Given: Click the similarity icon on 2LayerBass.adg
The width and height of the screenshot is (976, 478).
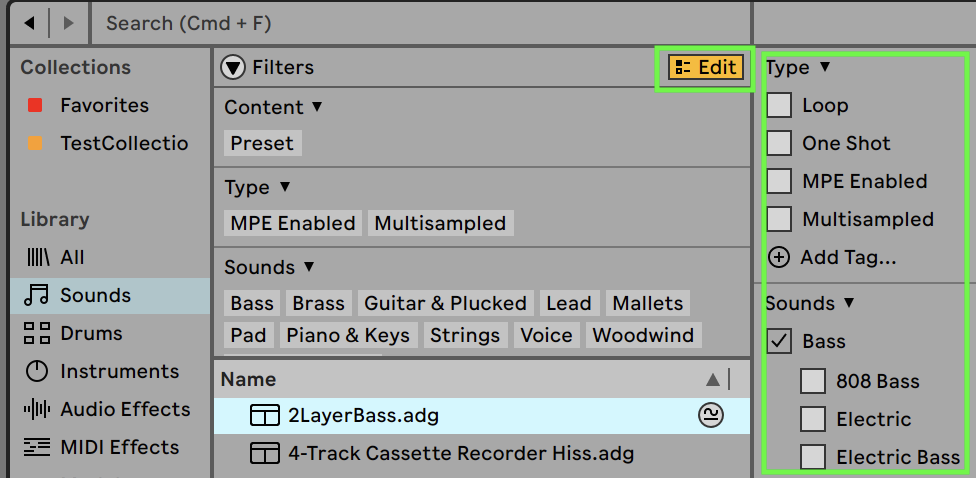Looking at the screenshot, I should pyautogui.click(x=710, y=415).
